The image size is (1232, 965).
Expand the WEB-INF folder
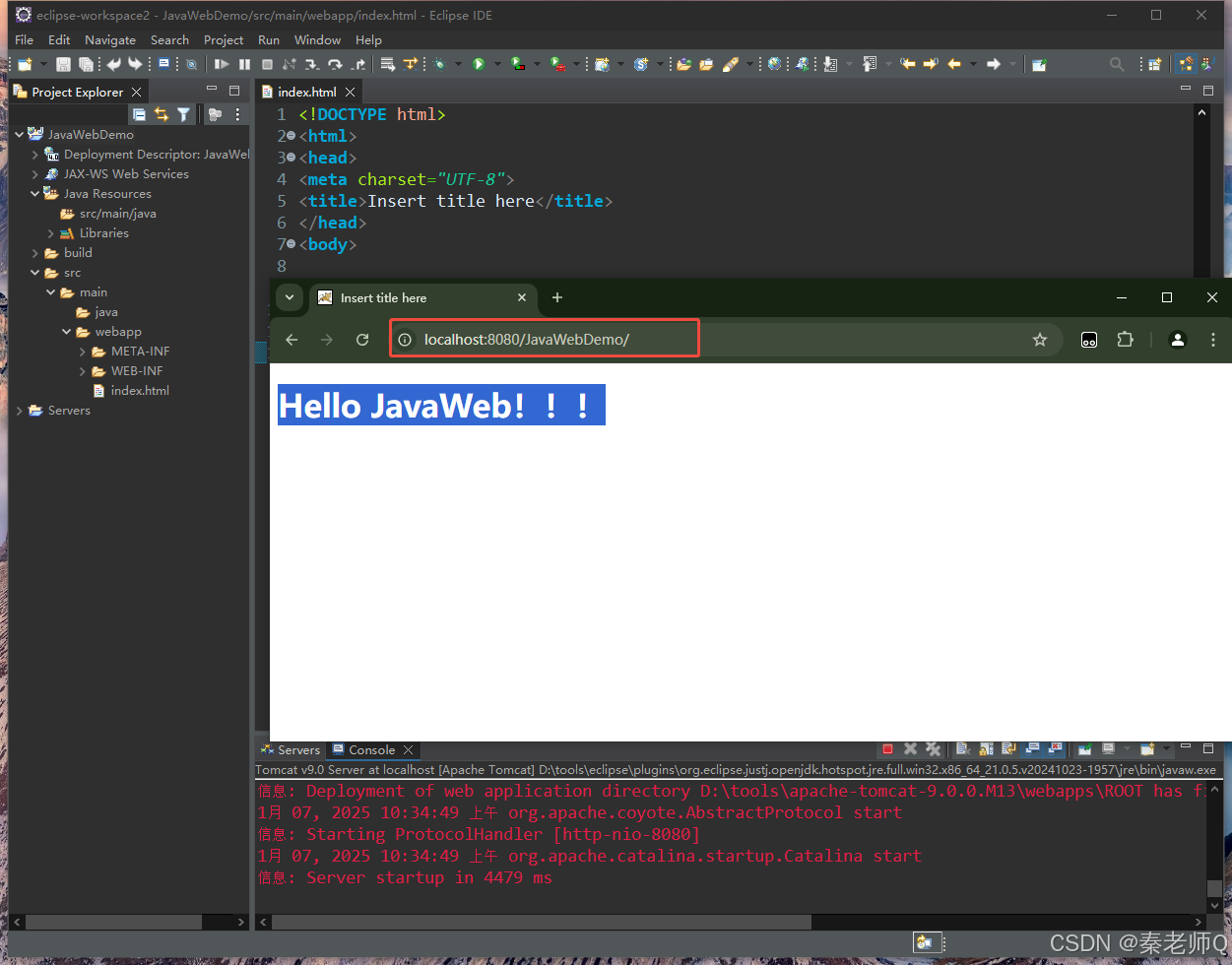(83, 371)
